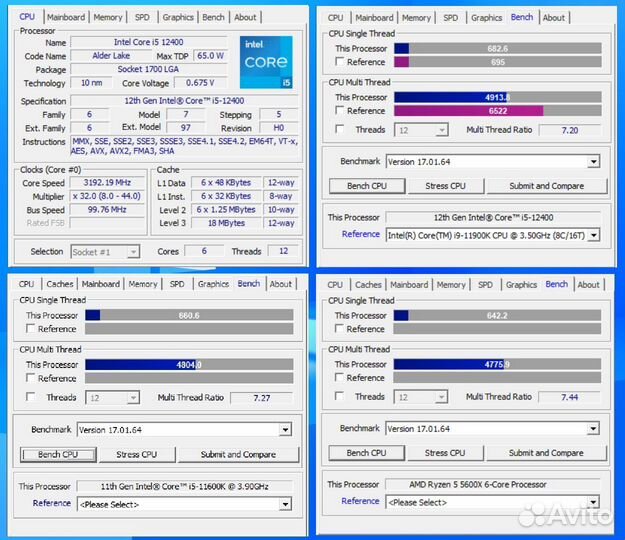
Task: Switch to Memory tab in the i5-12400 CPU window
Action: pyautogui.click(x=108, y=18)
